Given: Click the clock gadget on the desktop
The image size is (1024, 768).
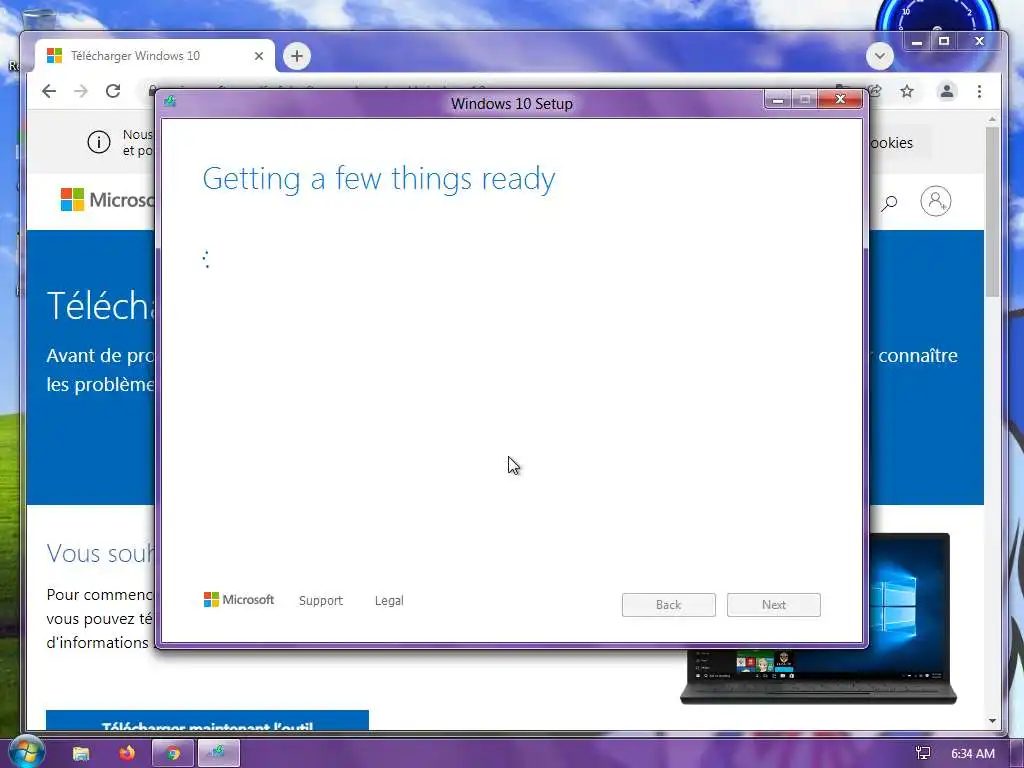Looking at the screenshot, I should click(x=938, y=20).
